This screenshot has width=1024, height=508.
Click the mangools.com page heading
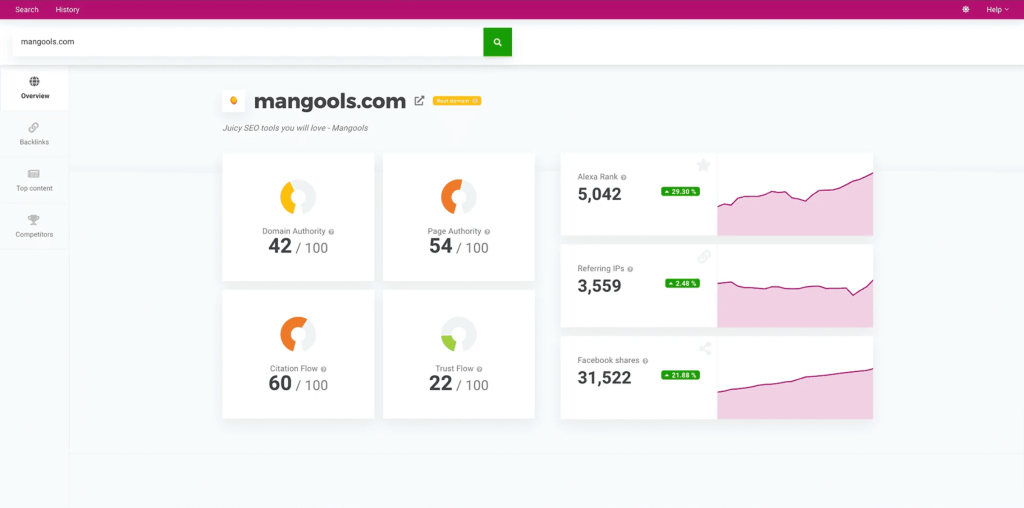click(330, 101)
